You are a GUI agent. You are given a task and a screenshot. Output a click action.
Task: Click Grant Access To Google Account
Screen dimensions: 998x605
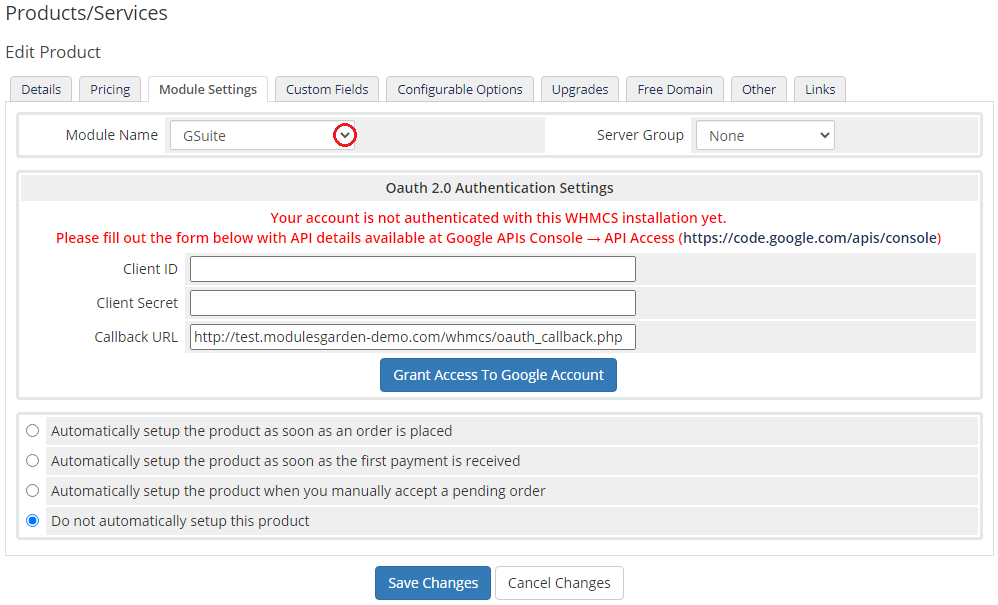498,375
